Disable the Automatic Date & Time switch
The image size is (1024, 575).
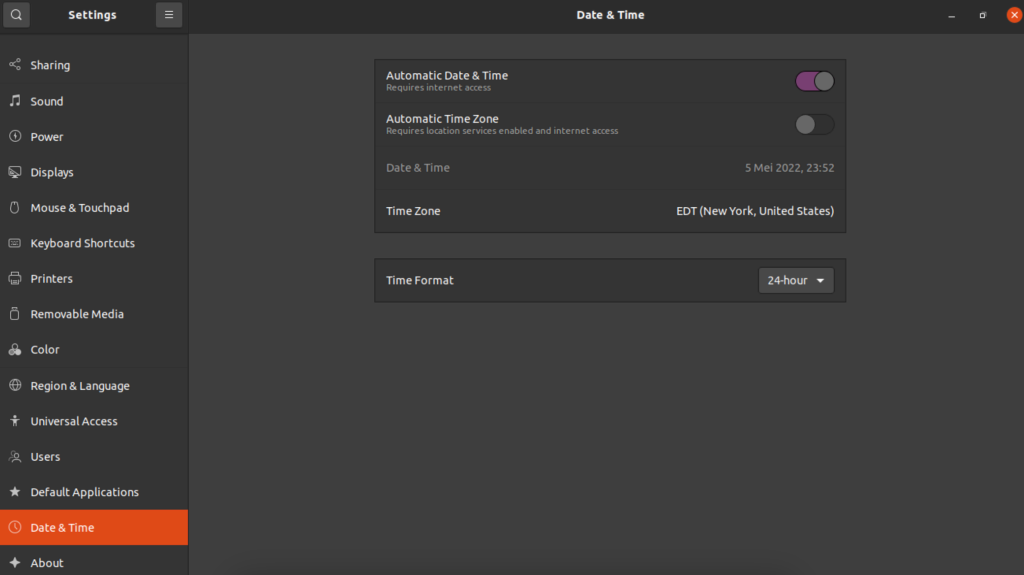[x=814, y=81]
